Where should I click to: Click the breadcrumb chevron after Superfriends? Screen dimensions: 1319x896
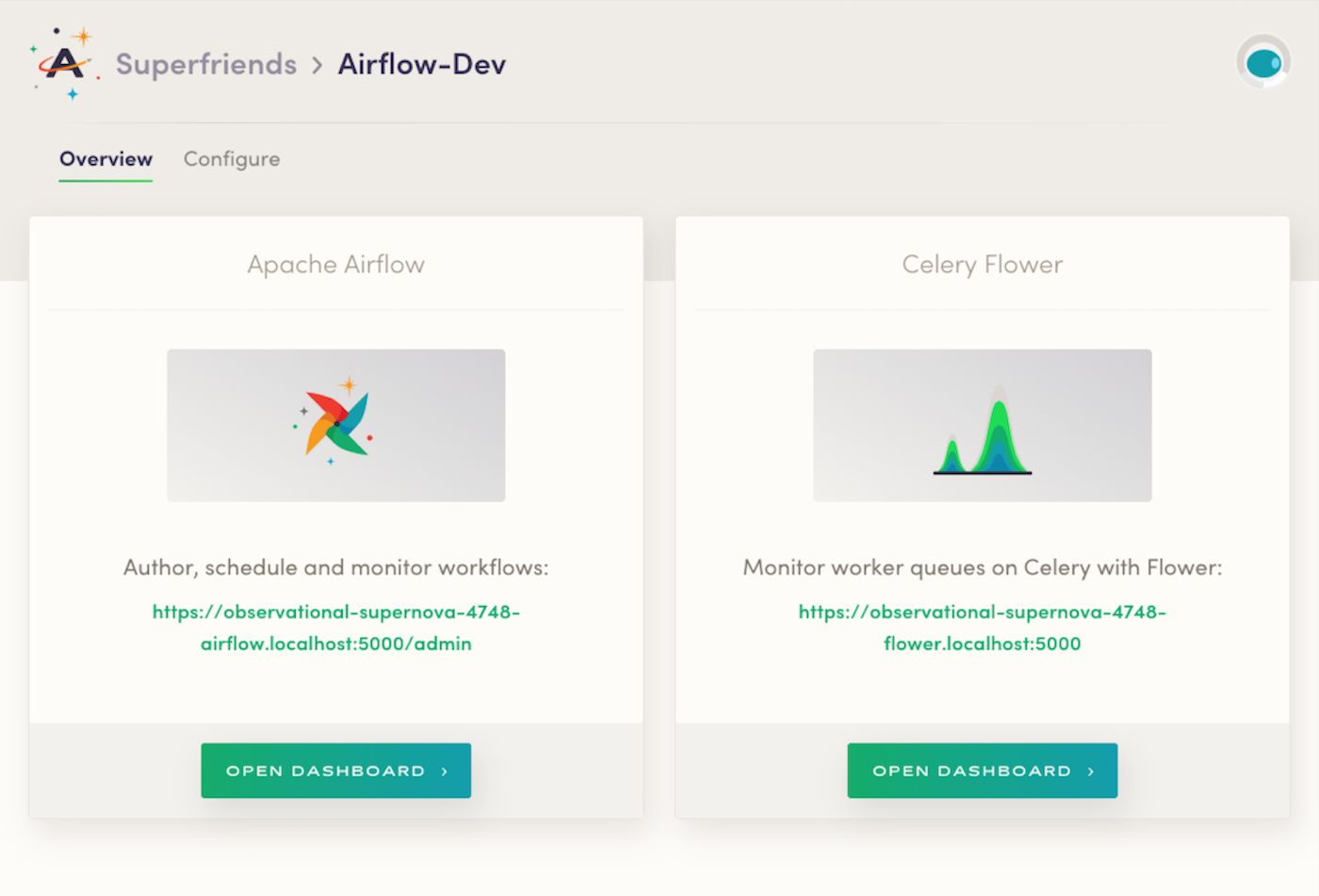[x=318, y=65]
